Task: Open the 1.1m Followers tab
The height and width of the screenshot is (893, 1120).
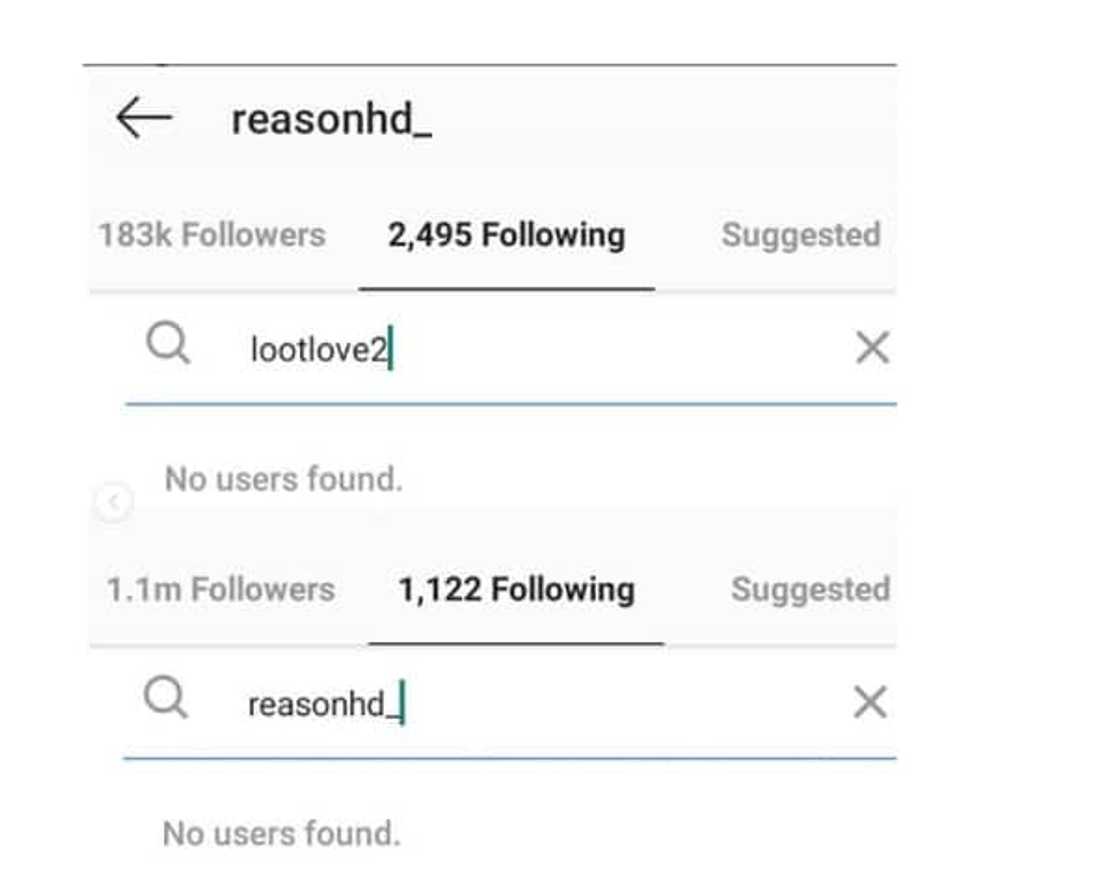Action: 222,589
